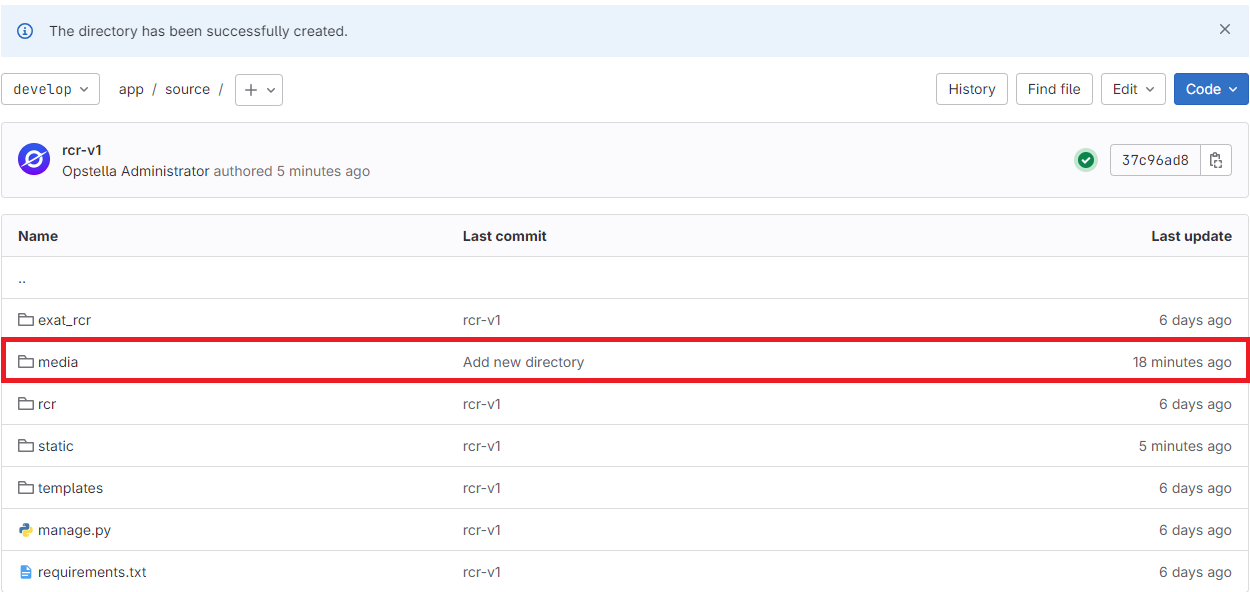
Task: Click commit hash 37c96ad8
Action: click(1155, 160)
